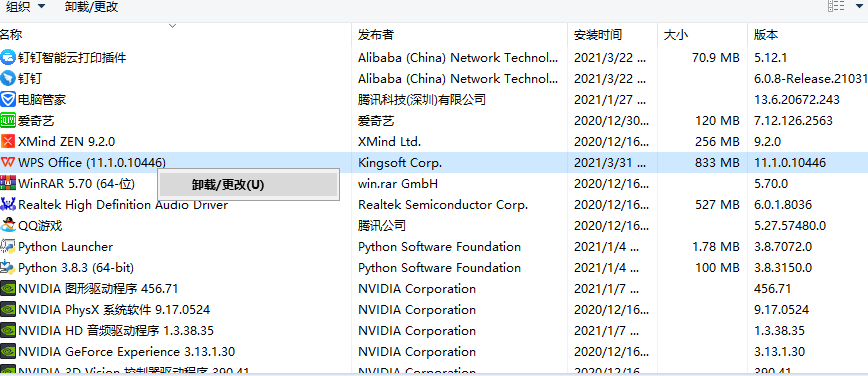
Task: Click publisher XMind Ltd.
Action: (x=389, y=141)
